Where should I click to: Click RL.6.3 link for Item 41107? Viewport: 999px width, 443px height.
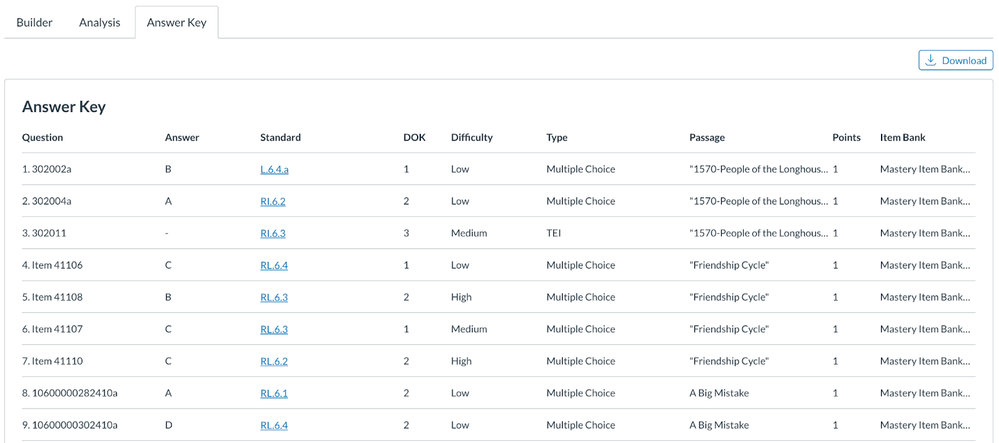(274, 329)
